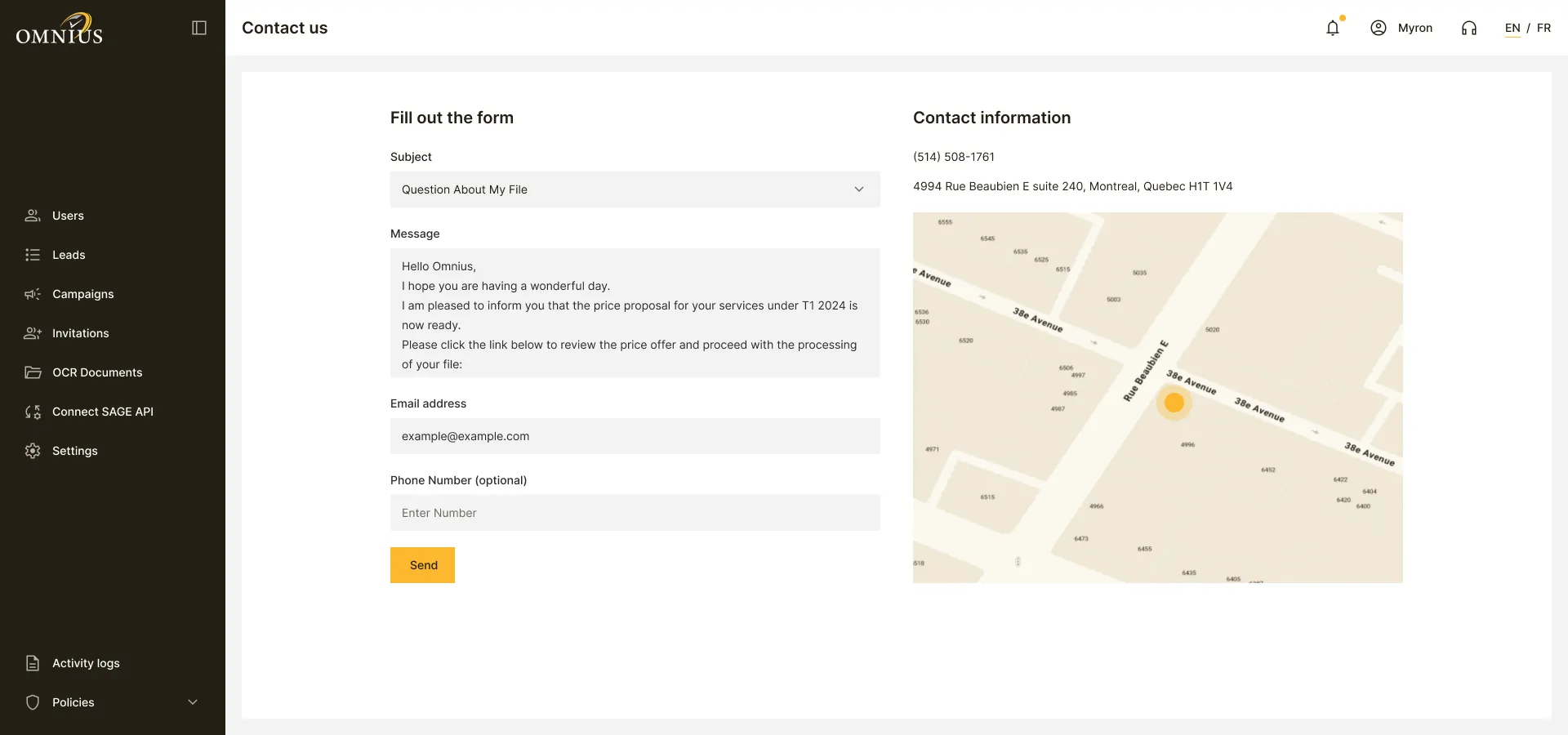Viewport: 1568px width, 735px height.
Task: Expand the Policies section chevron
Action: (193, 702)
